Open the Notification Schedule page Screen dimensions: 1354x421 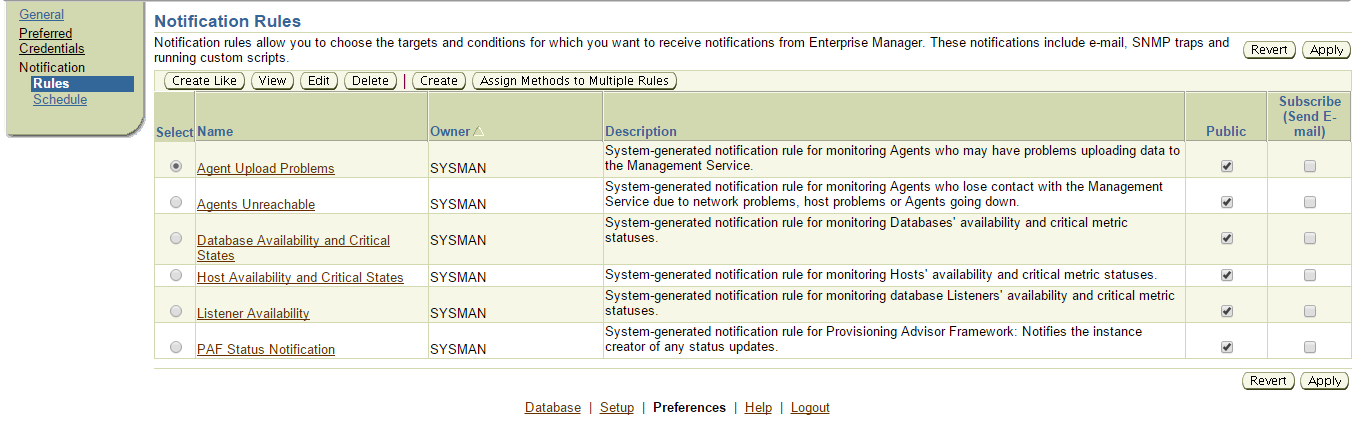[x=60, y=100]
